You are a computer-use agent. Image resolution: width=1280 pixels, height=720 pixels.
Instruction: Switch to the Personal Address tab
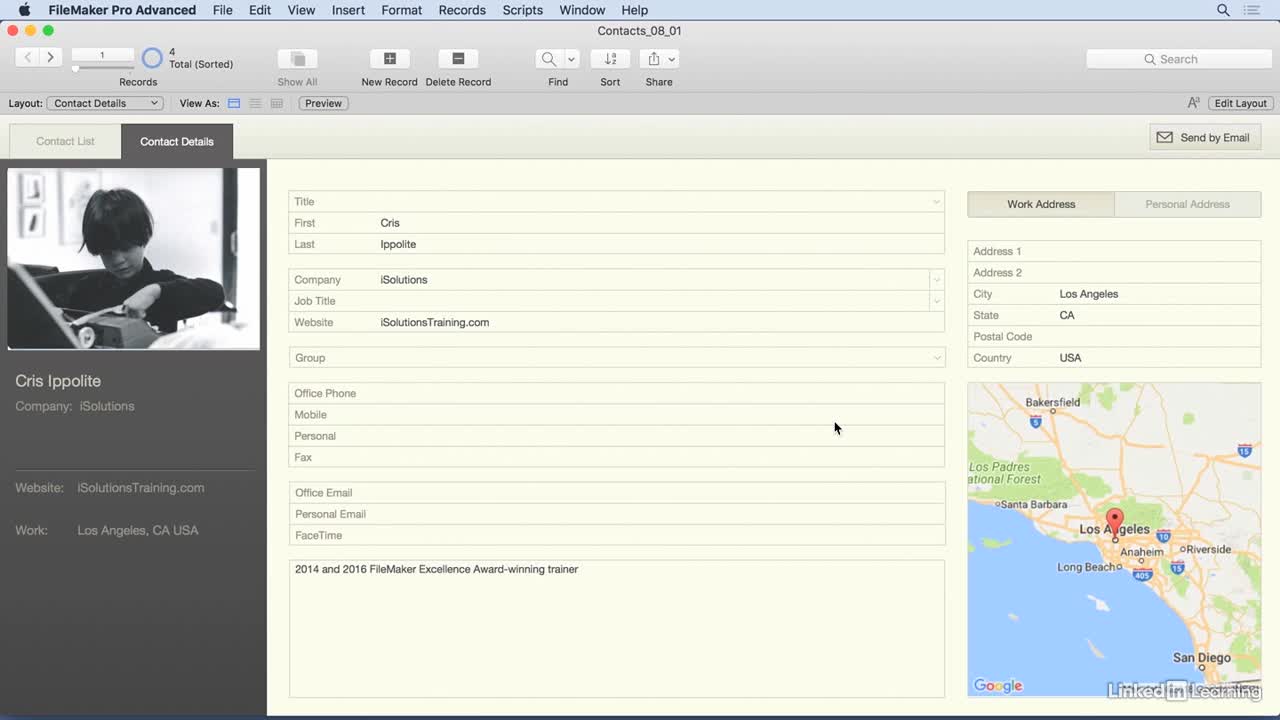click(x=1187, y=204)
